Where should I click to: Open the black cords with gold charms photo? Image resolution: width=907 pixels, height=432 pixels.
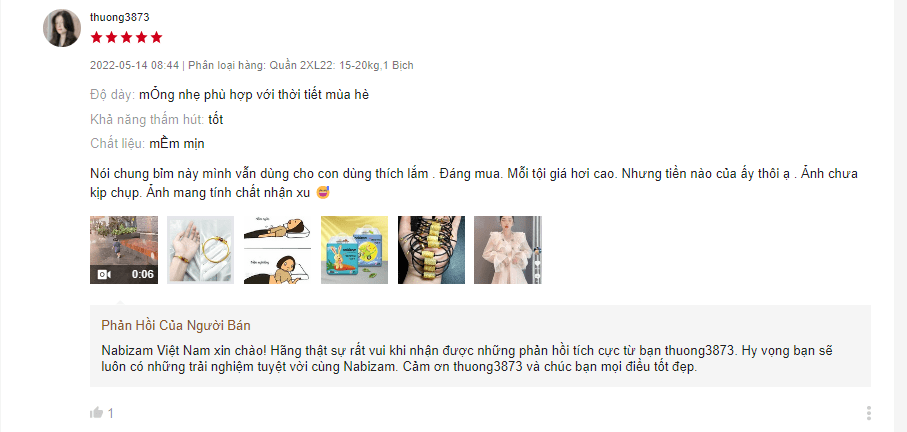pos(432,250)
